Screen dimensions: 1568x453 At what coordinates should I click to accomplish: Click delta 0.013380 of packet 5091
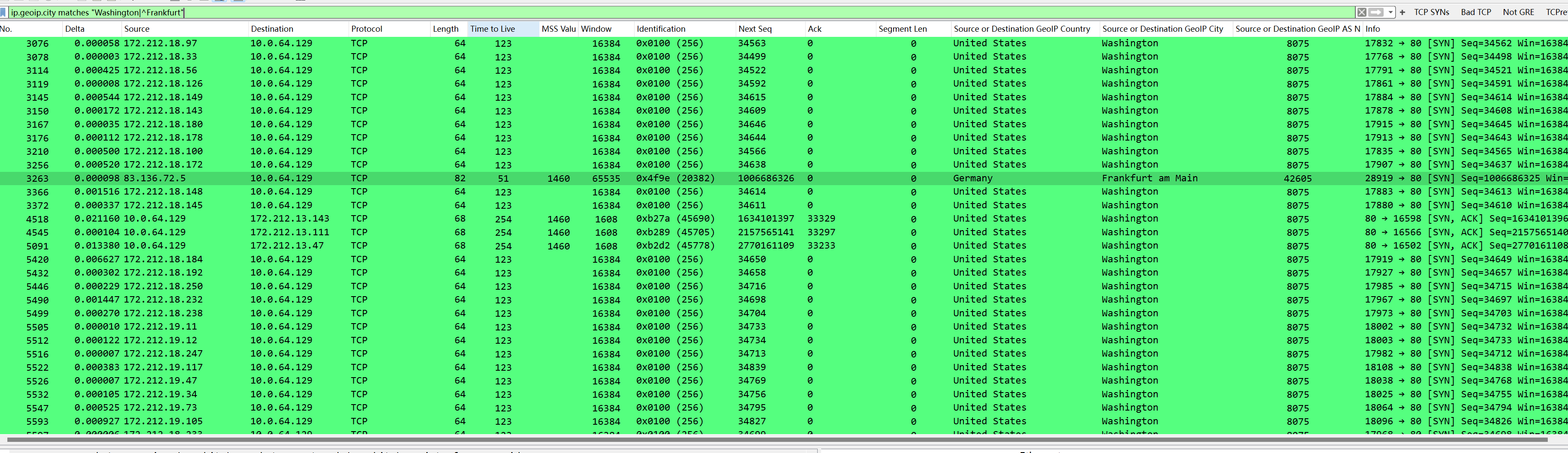coord(97,246)
